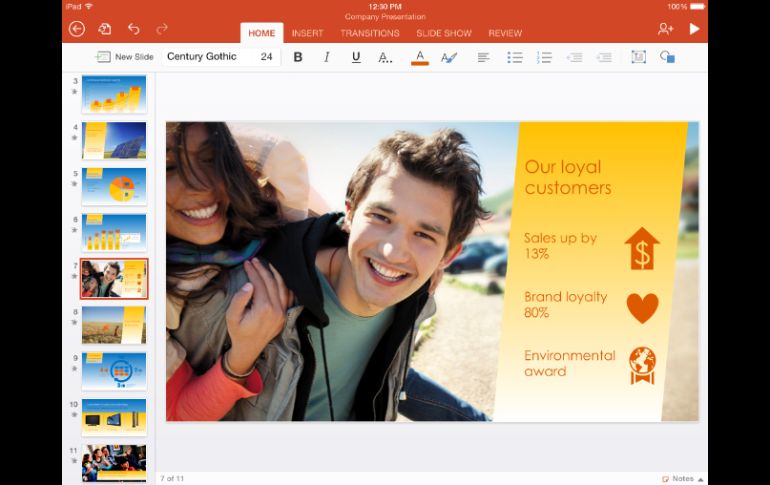
Task: Open the font color picker
Action: (x=420, y=57)
